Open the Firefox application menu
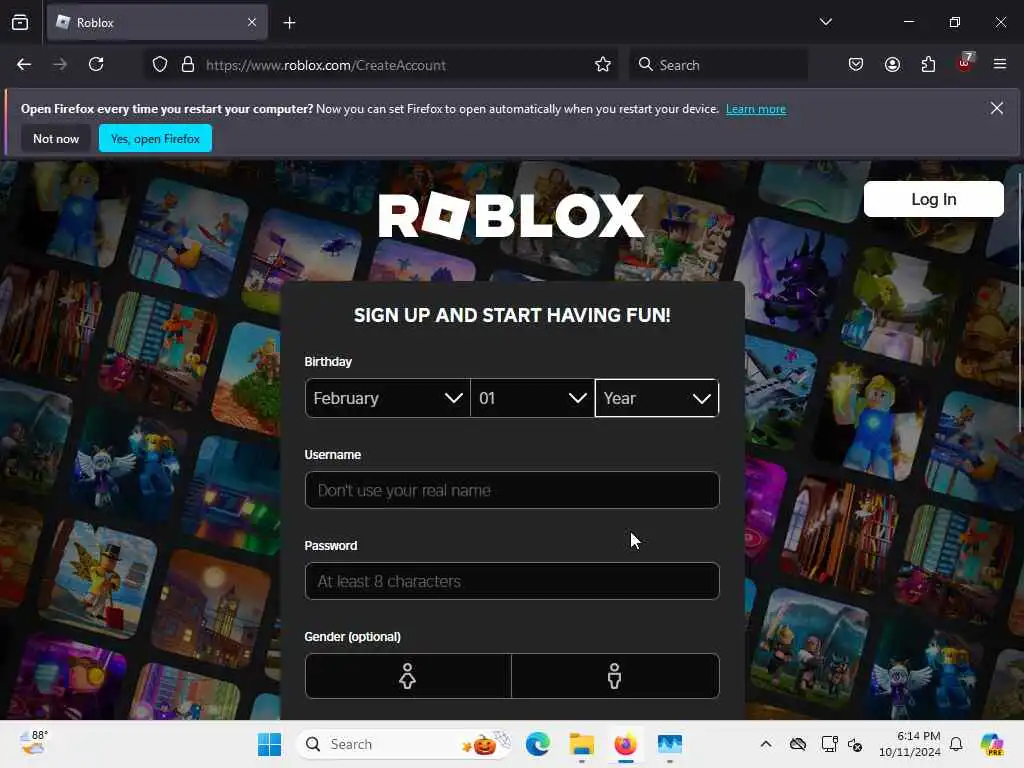 (x=1000, y=64)
